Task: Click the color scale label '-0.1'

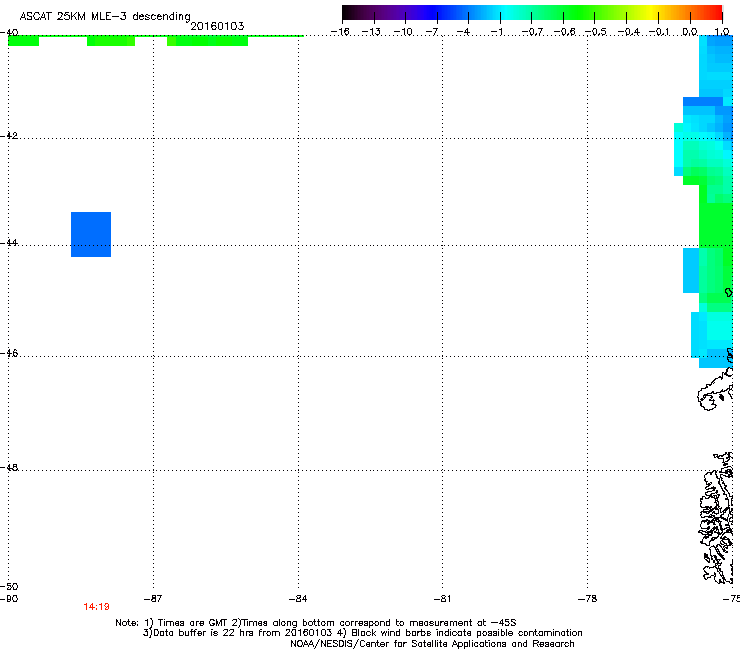Action: tap(659, 32)
